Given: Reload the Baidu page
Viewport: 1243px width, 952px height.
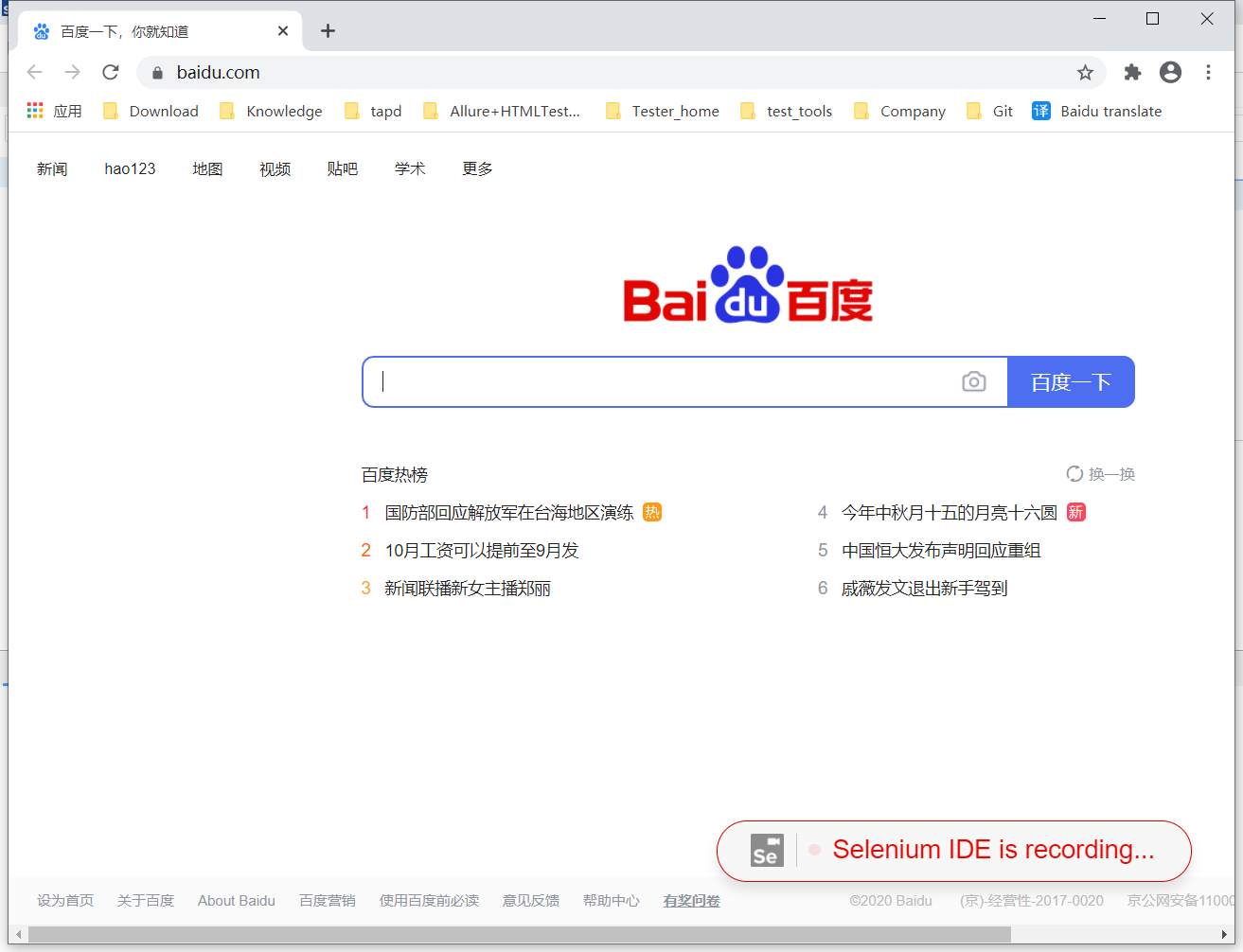Looking at the screenshot, I should click(111, 72).
